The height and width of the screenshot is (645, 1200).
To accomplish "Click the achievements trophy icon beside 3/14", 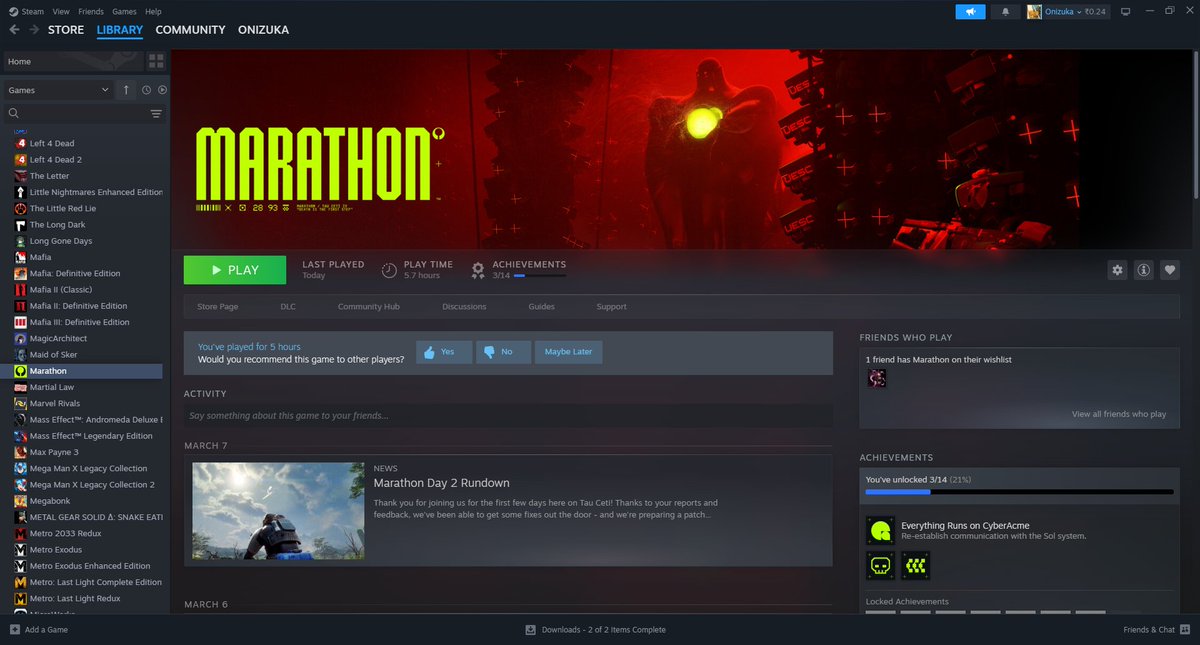I will pyautogui.click(x=478, y=270).
